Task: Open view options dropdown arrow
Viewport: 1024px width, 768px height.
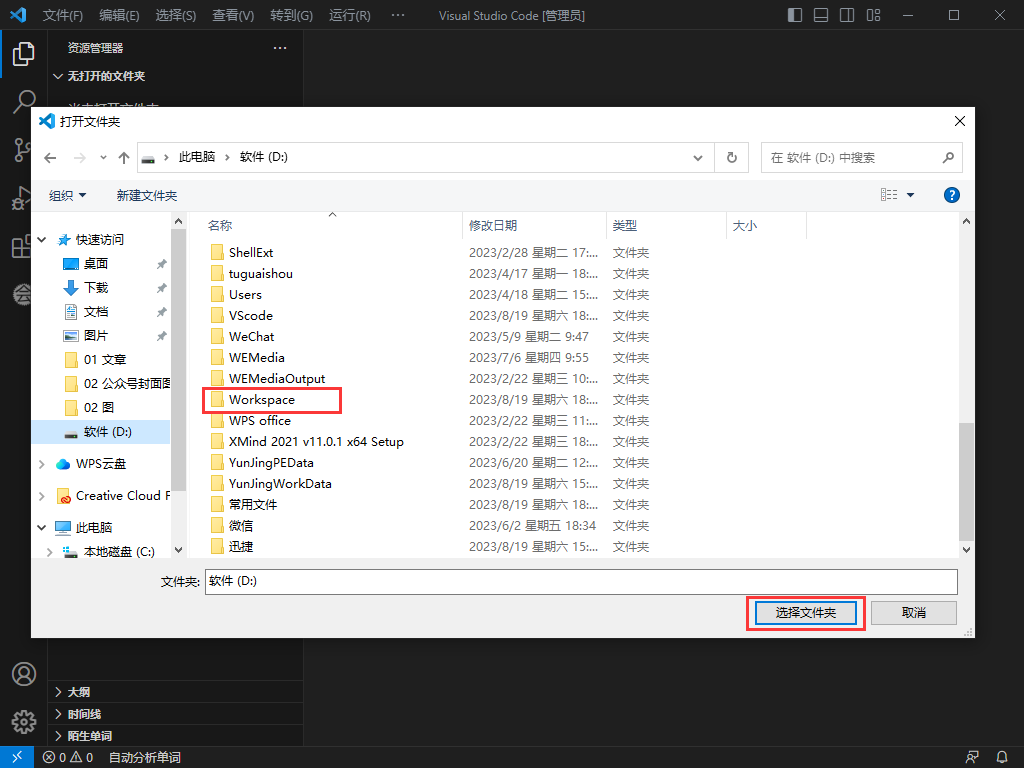Action: 910,195
